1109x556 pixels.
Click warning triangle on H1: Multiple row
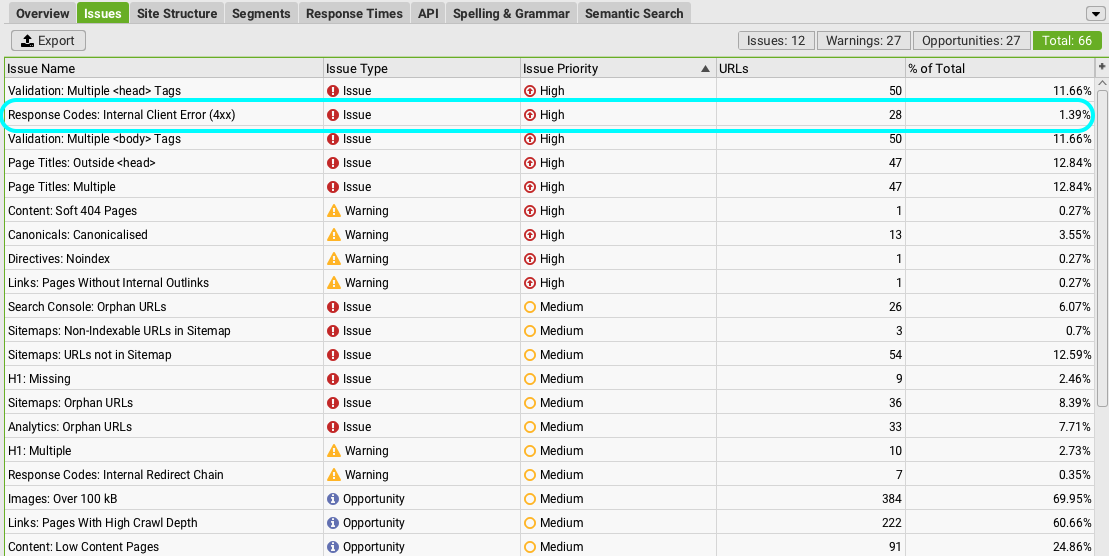tap(334, 451)
